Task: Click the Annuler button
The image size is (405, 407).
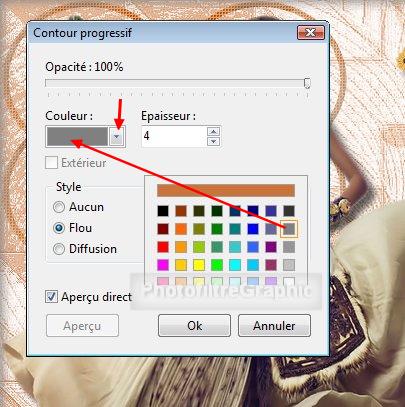Action: 274,326
